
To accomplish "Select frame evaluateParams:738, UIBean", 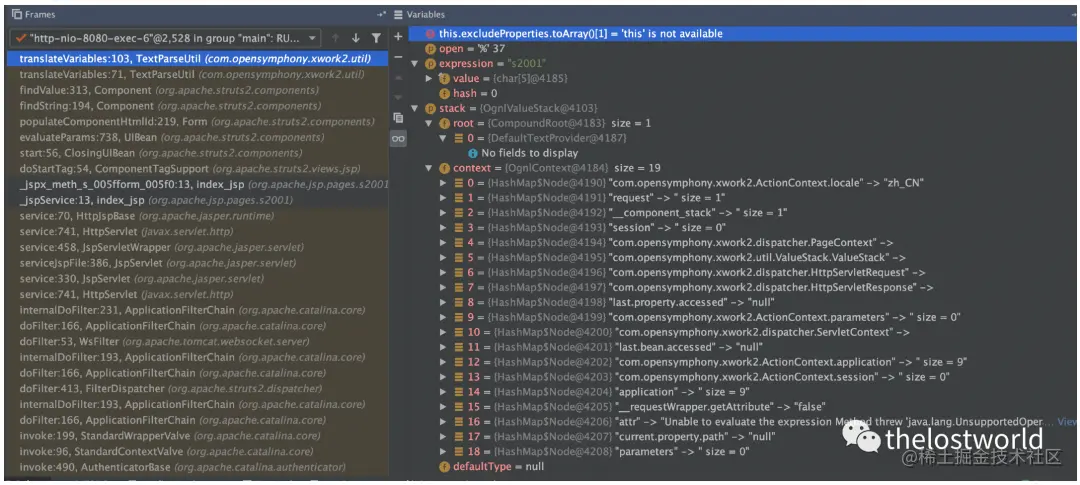I will point(198,137).
